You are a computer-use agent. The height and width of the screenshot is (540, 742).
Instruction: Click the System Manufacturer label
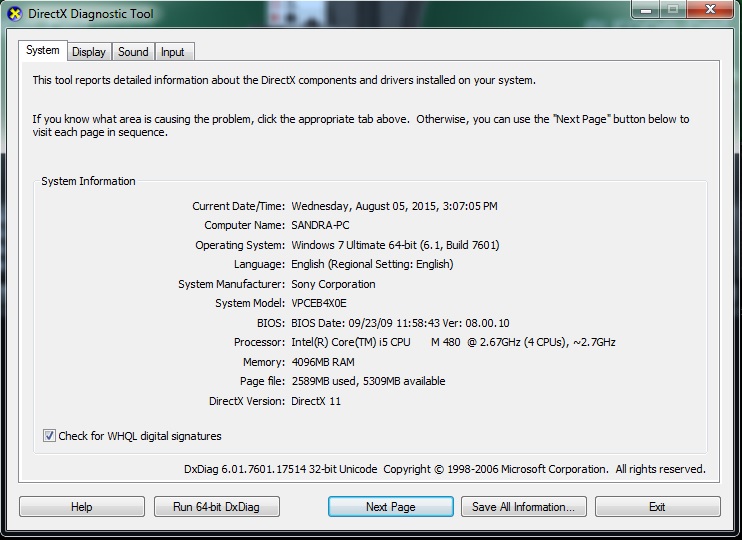[x=231, y=284]
